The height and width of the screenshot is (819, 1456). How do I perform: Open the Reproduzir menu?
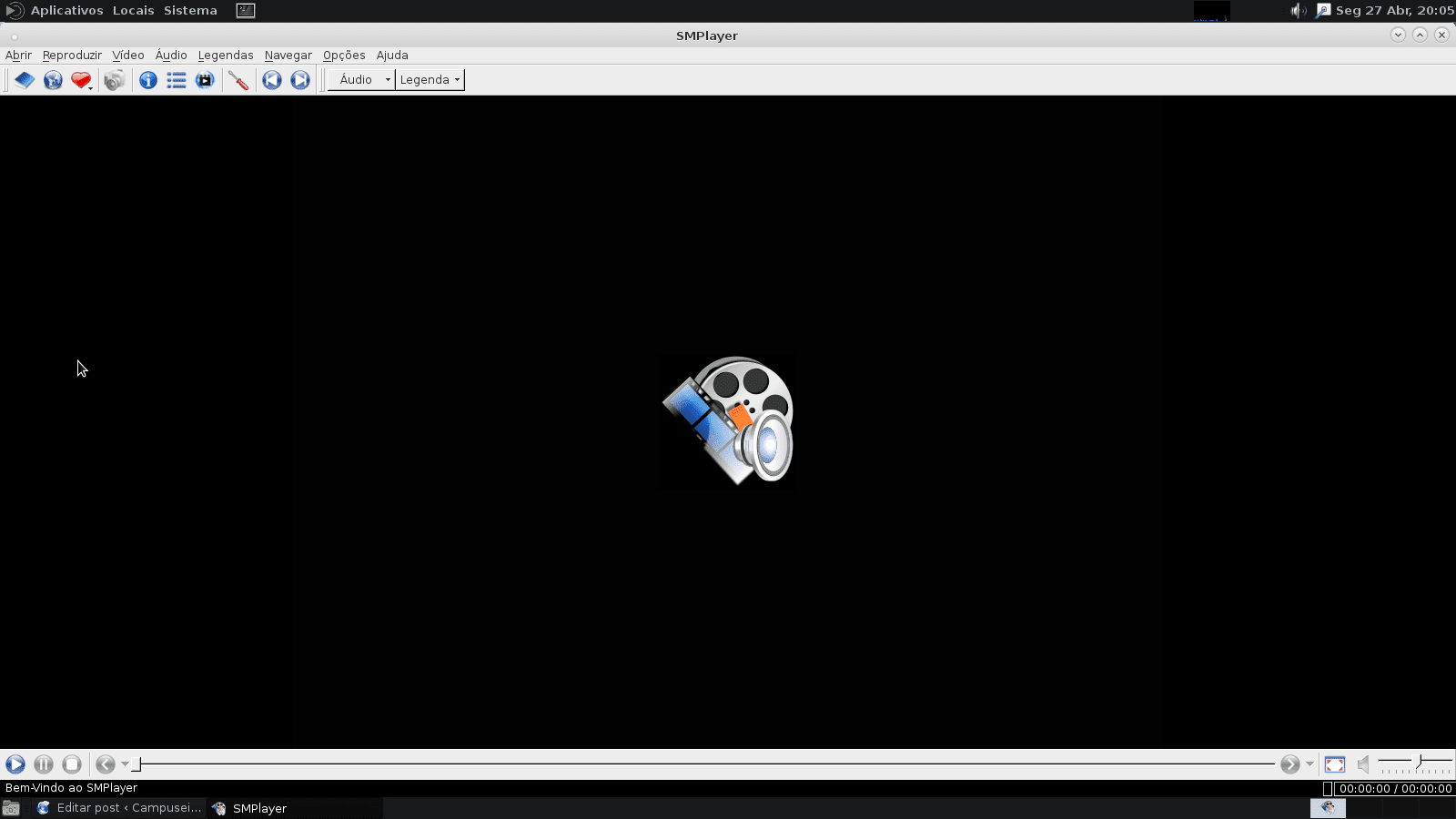click(x=72, y=56)
